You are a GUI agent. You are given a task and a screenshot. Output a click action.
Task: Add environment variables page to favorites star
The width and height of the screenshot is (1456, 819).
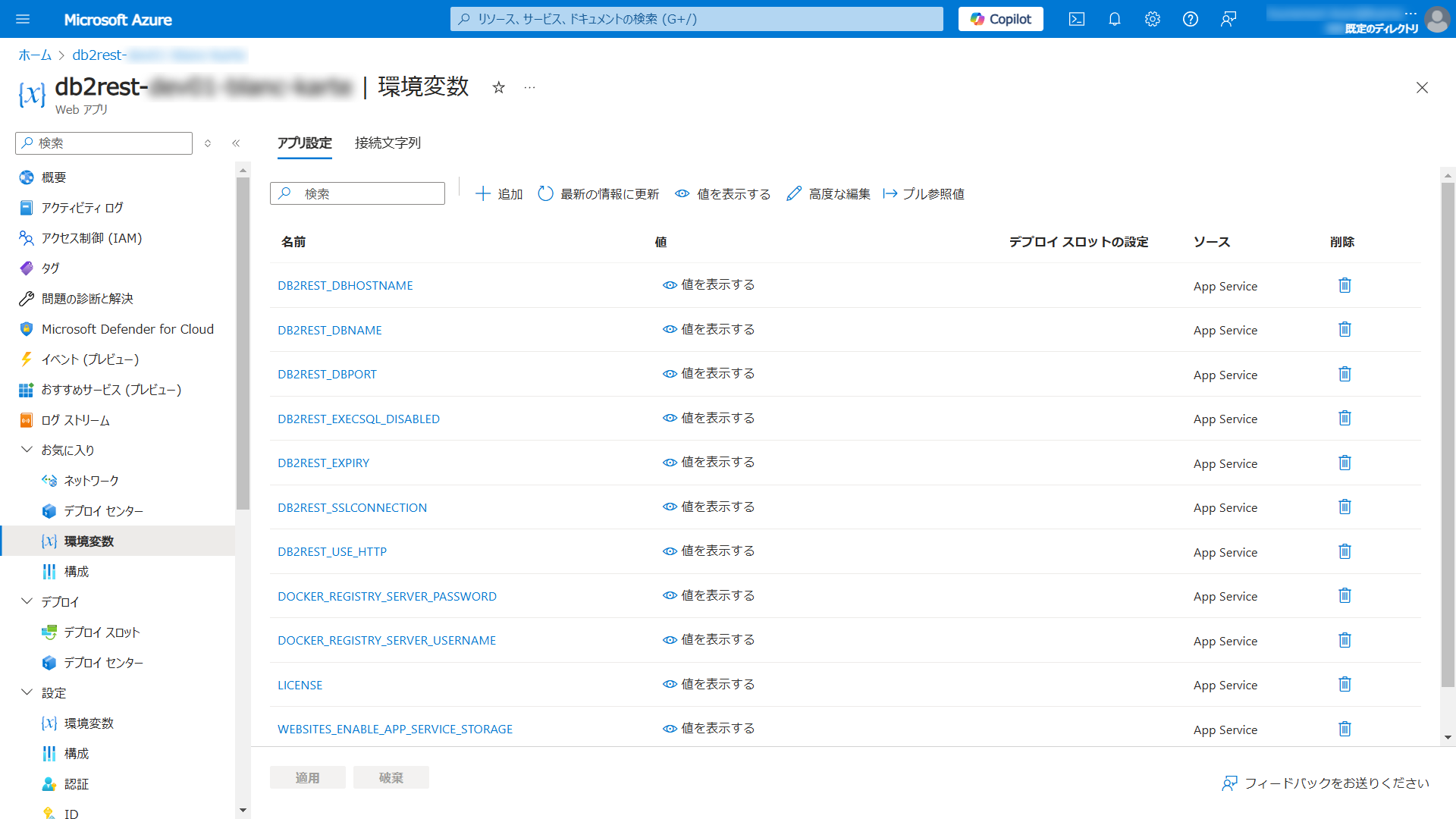click(x=498, y=87)
